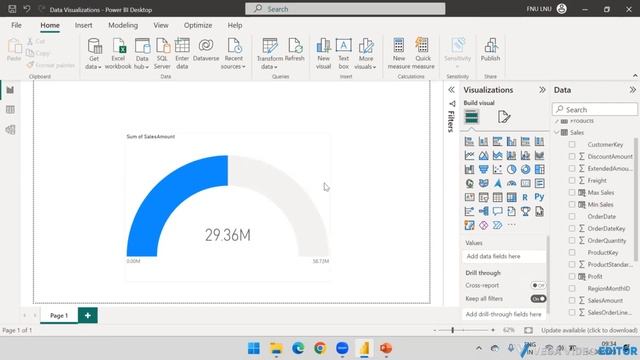Open the Modeling ribbon tab

(x=123, y=25)
